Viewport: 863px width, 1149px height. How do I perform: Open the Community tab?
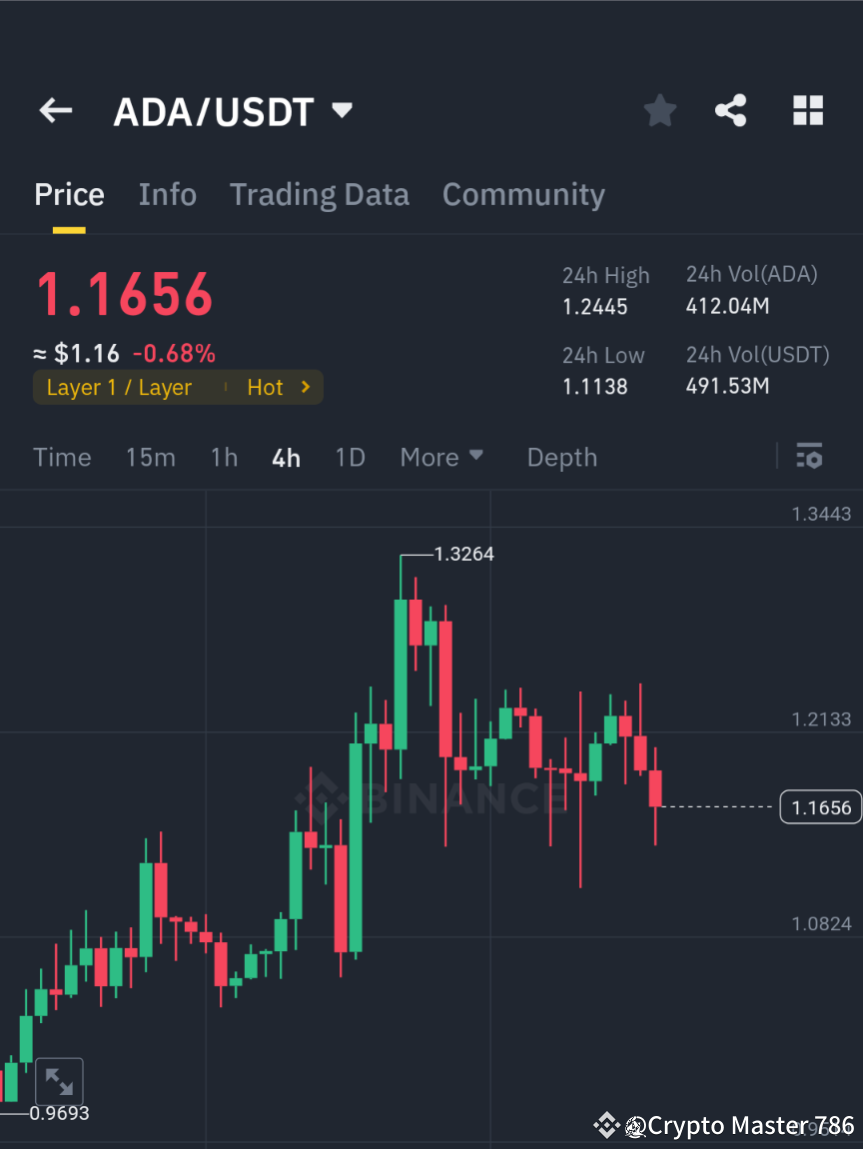[523, 194]
